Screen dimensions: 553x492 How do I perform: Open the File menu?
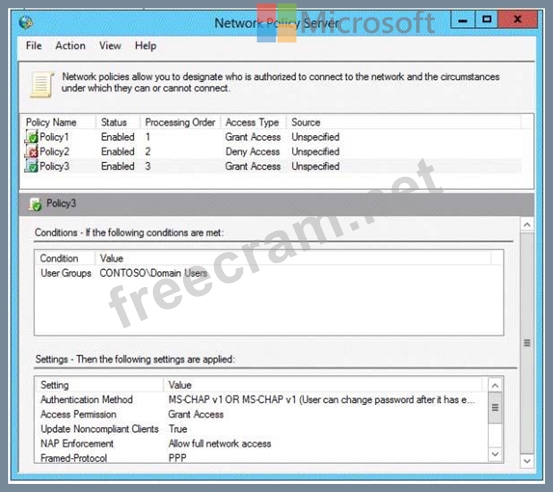pos(34,46)
